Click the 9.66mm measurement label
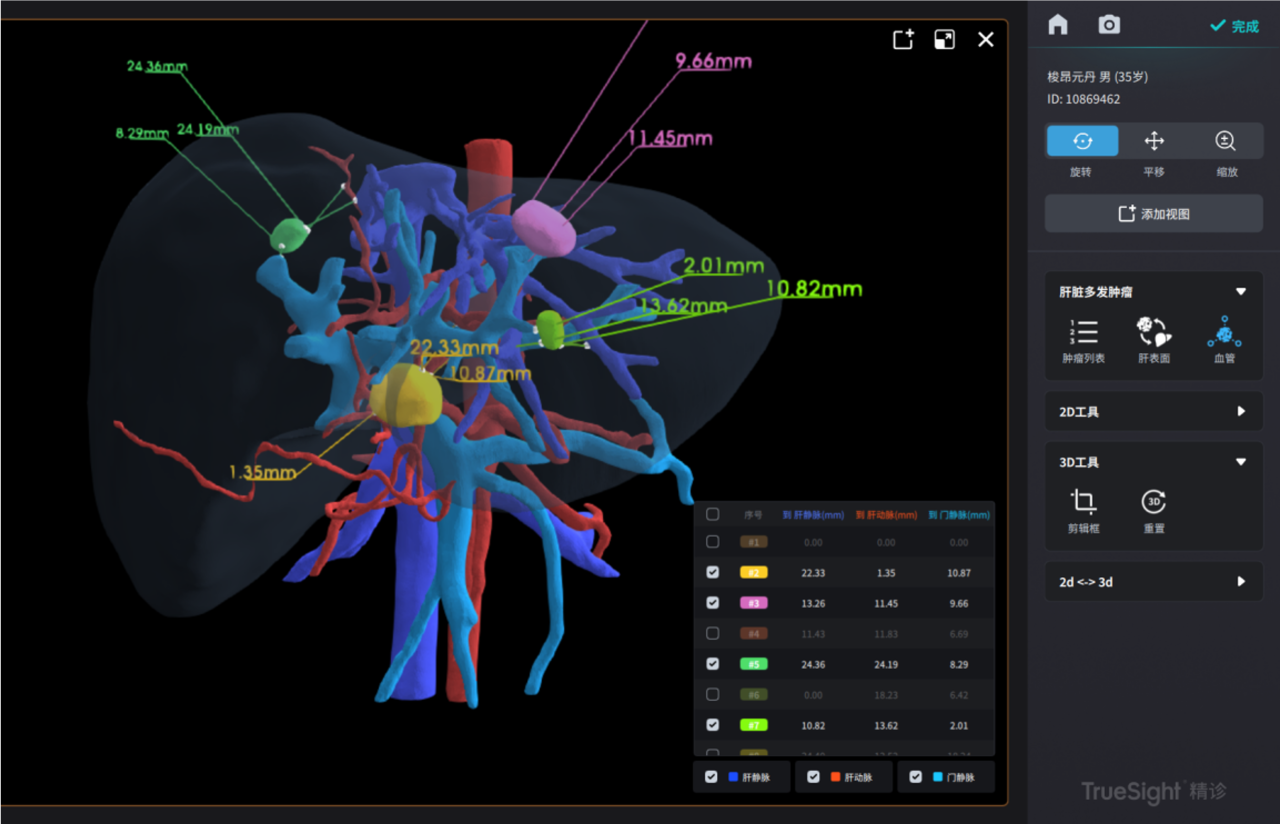The image size is (1280, 824). click(713, 61)
